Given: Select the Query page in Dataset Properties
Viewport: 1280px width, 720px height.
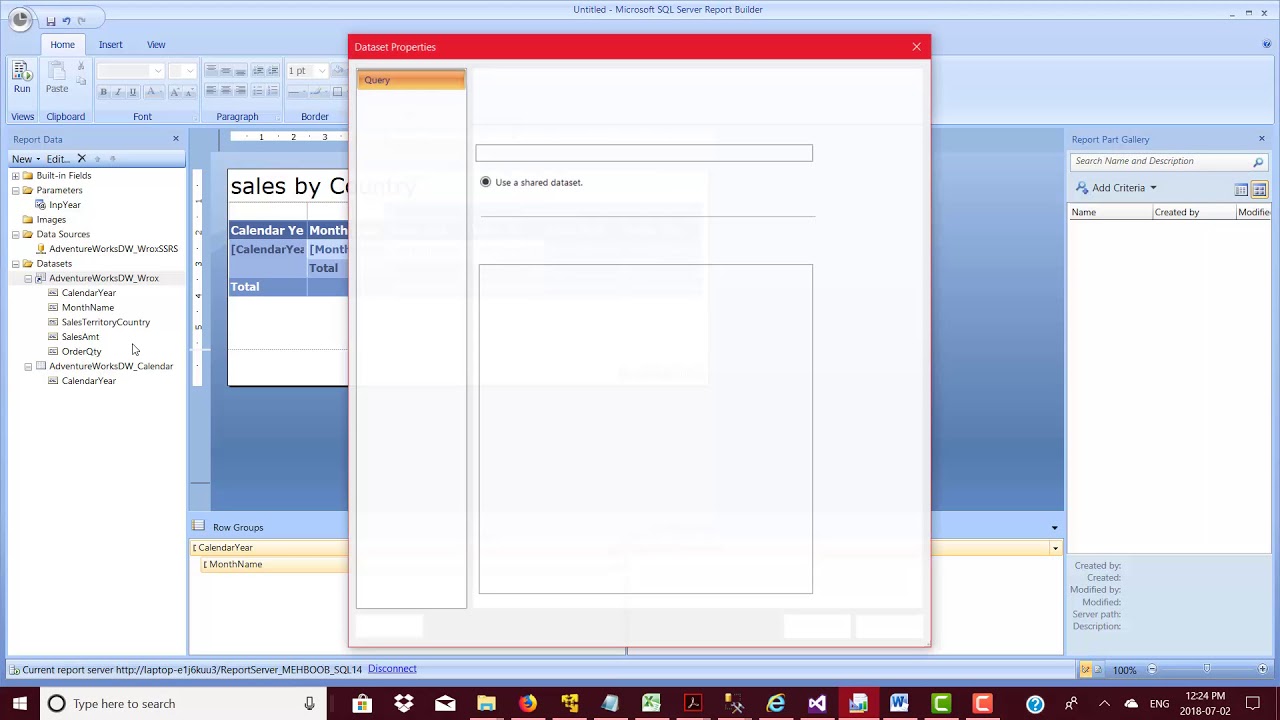Looking at the screenshot, I should (411, 80).
